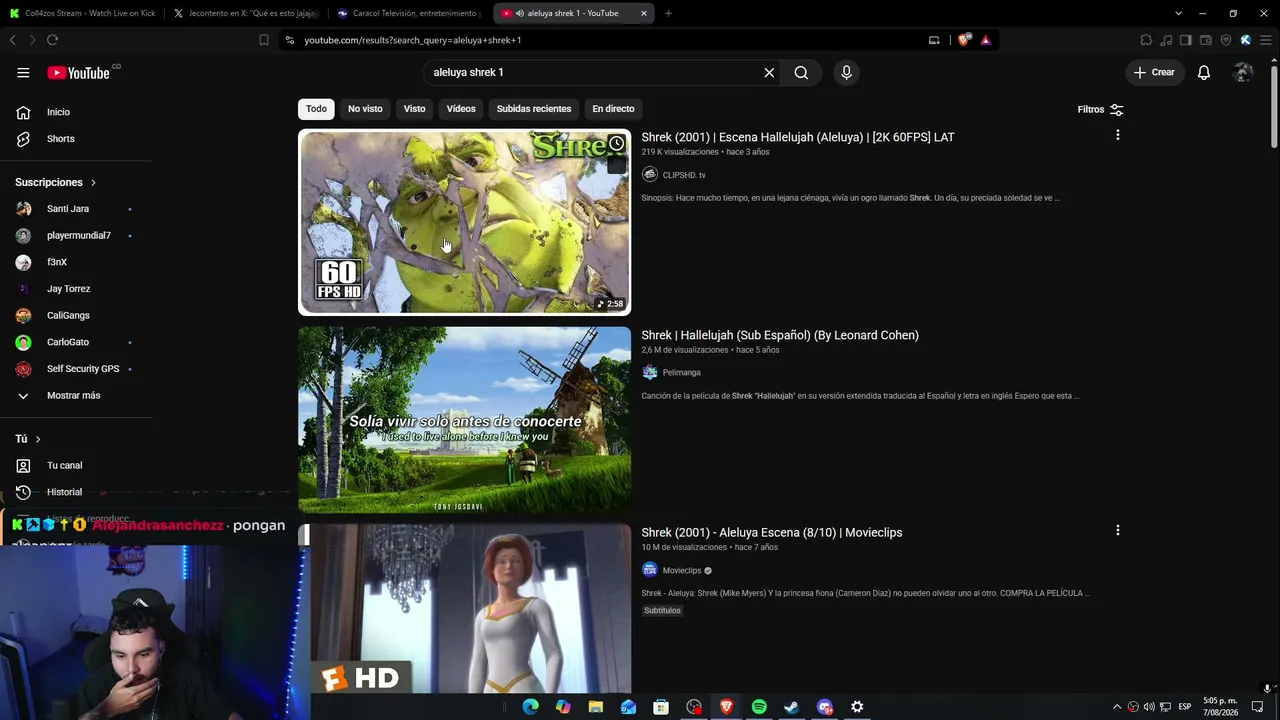This screenshot has width=1280, height=720.
Task: Open the browser tab search chevron
Action: click(x=1178, y=13)
